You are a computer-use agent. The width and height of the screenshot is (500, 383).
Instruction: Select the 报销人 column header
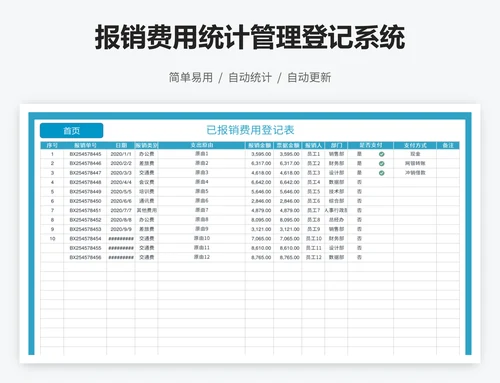point(313,145)
